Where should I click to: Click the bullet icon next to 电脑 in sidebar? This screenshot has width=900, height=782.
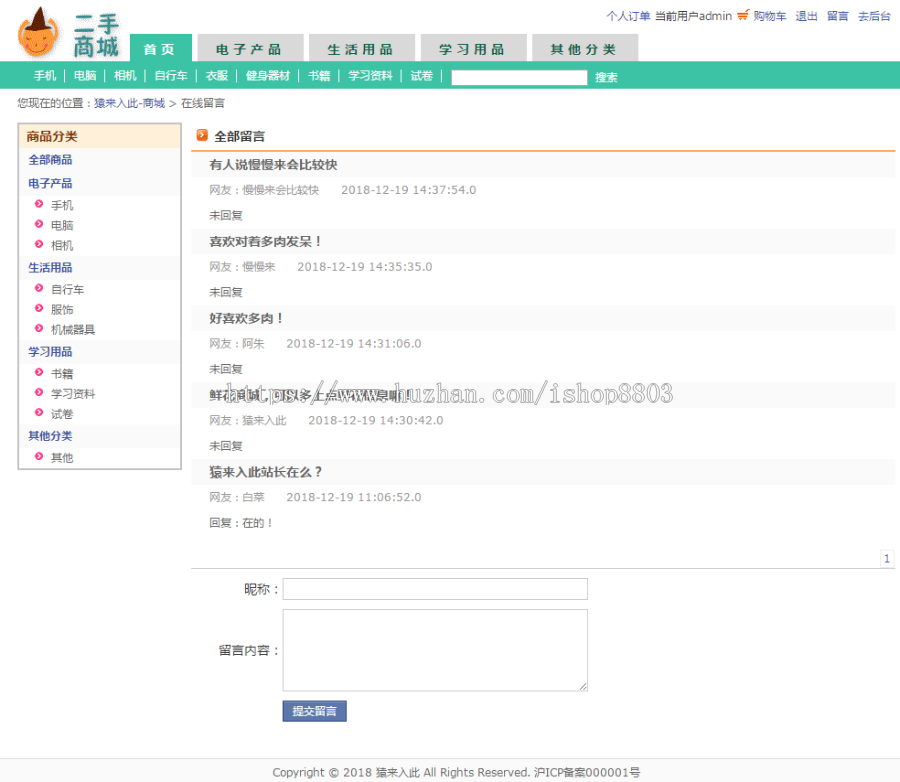click(x=39, y=224)
